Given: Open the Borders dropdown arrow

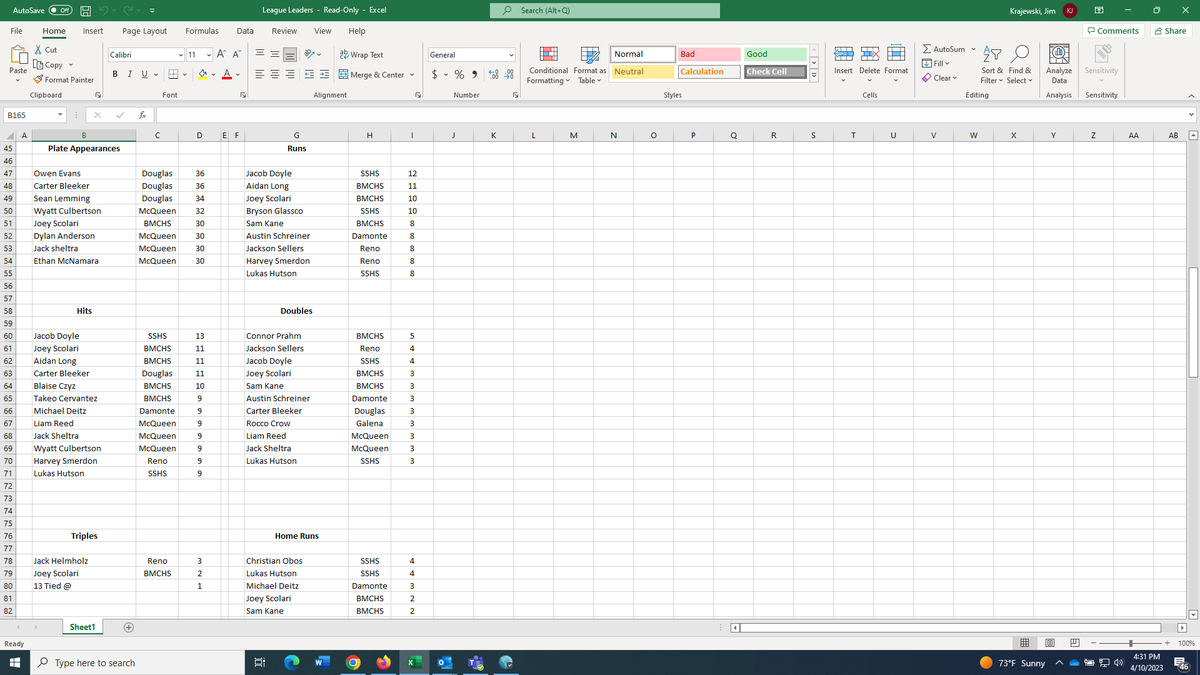Looking at the screenshot, I should click(x=185, y=75).
